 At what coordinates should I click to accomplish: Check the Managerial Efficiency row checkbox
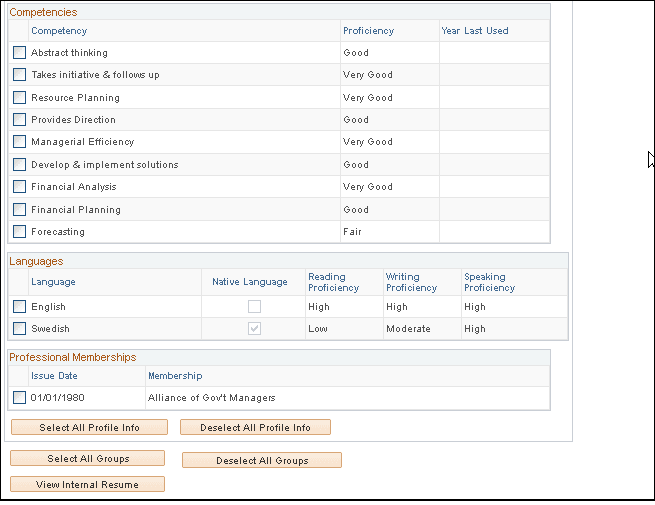click(20, 142)
